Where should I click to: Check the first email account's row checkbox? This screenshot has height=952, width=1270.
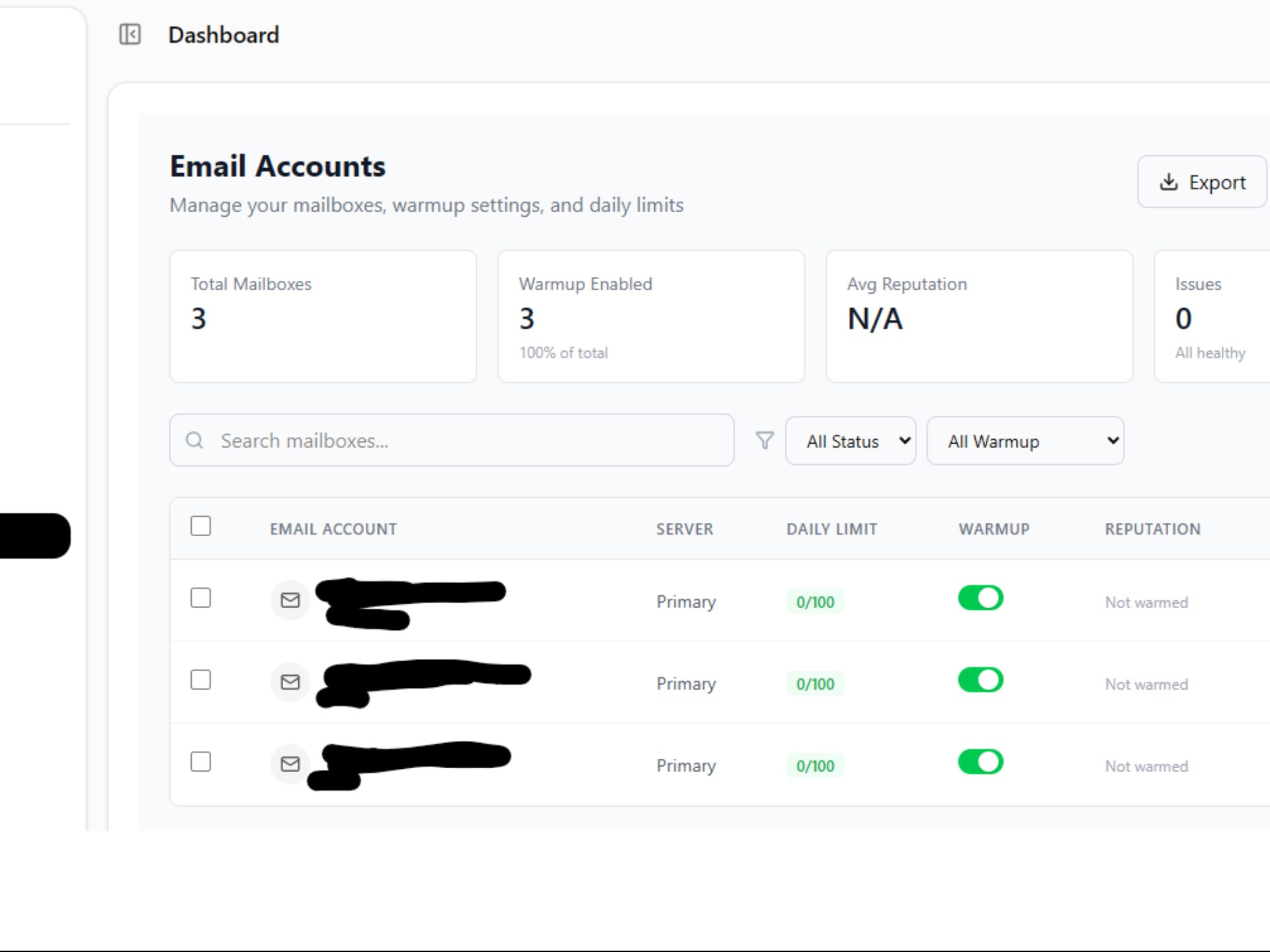coord(200,598)
